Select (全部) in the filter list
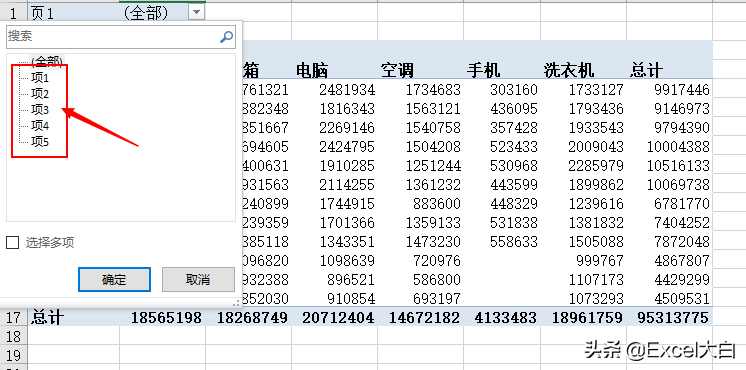 pyautogui.click(x=47, y=61)
